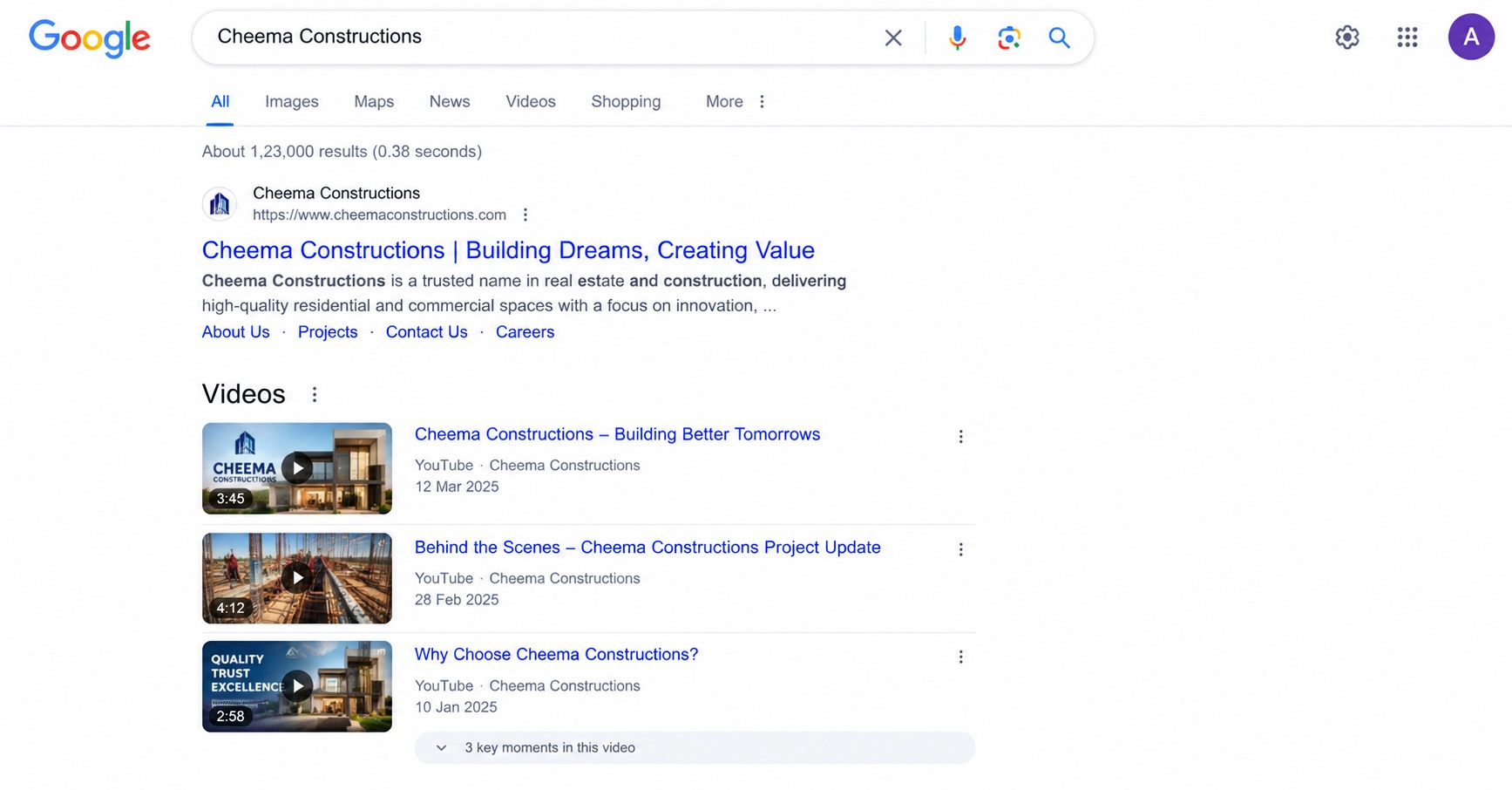Select the All results tab
The width and height of the screenshot is (1512, 790).
pyautogui.click(x=220, y=101)
